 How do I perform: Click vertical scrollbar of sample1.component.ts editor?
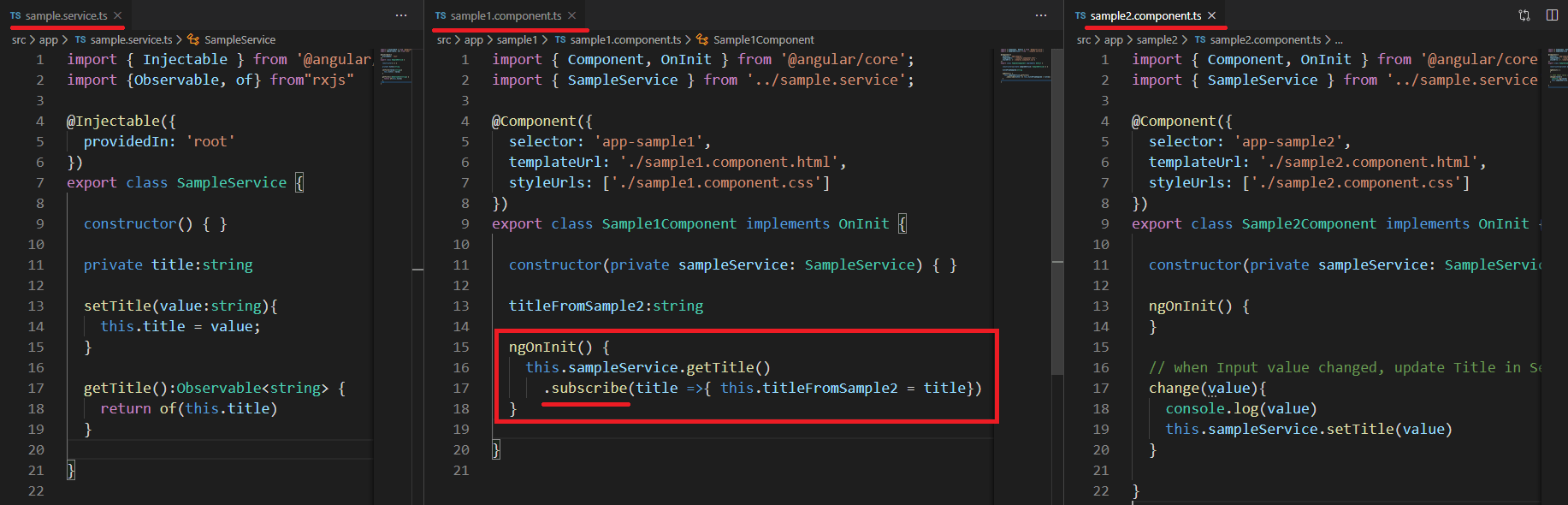pyautogui.click(x=1057, y=211)
